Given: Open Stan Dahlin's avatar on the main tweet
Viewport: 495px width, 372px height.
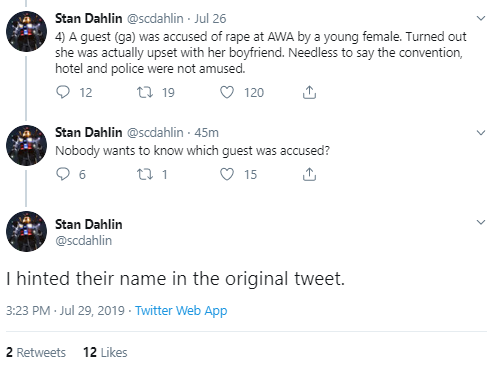Looking at the screenshot, I should (27, 231).
